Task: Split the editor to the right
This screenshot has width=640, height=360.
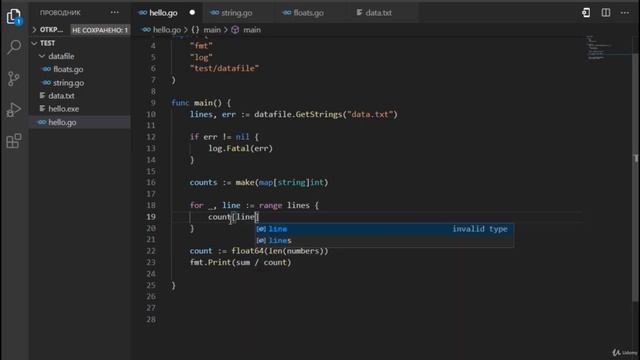Action: click(x=606, y=13)
